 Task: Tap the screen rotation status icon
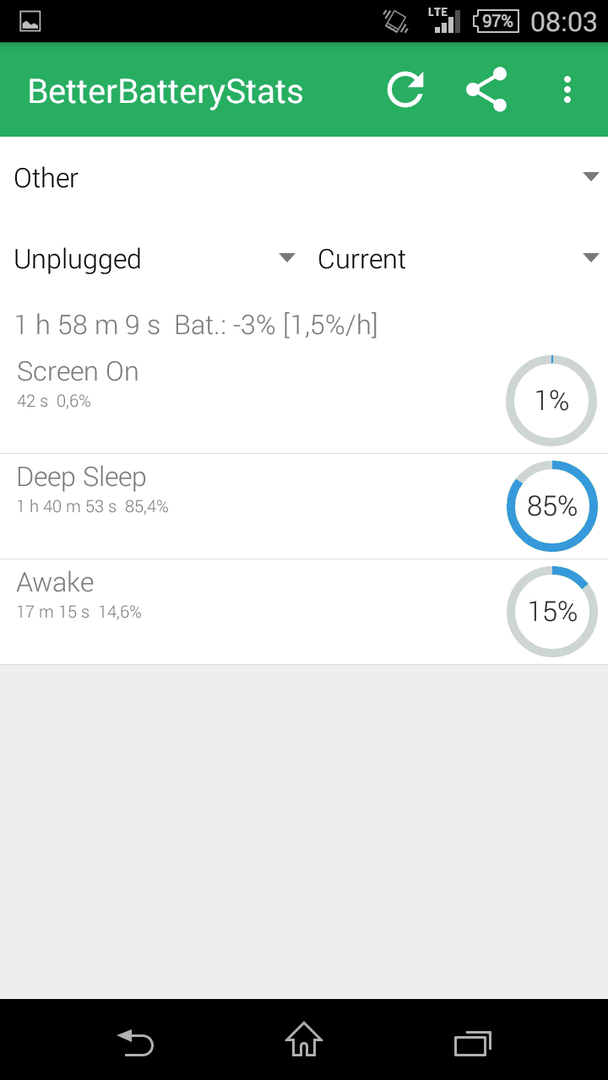point(397,21)
